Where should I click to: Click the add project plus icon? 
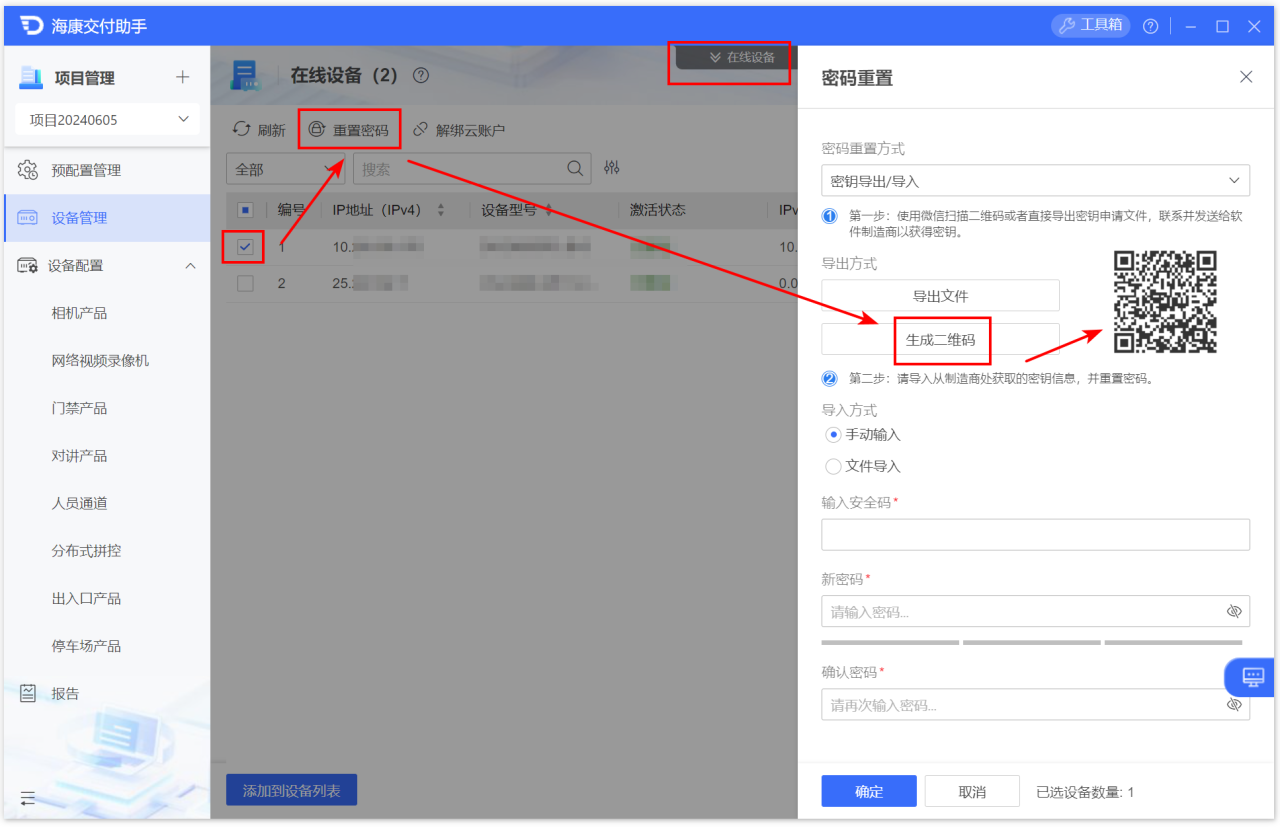(x=182, y=77)
